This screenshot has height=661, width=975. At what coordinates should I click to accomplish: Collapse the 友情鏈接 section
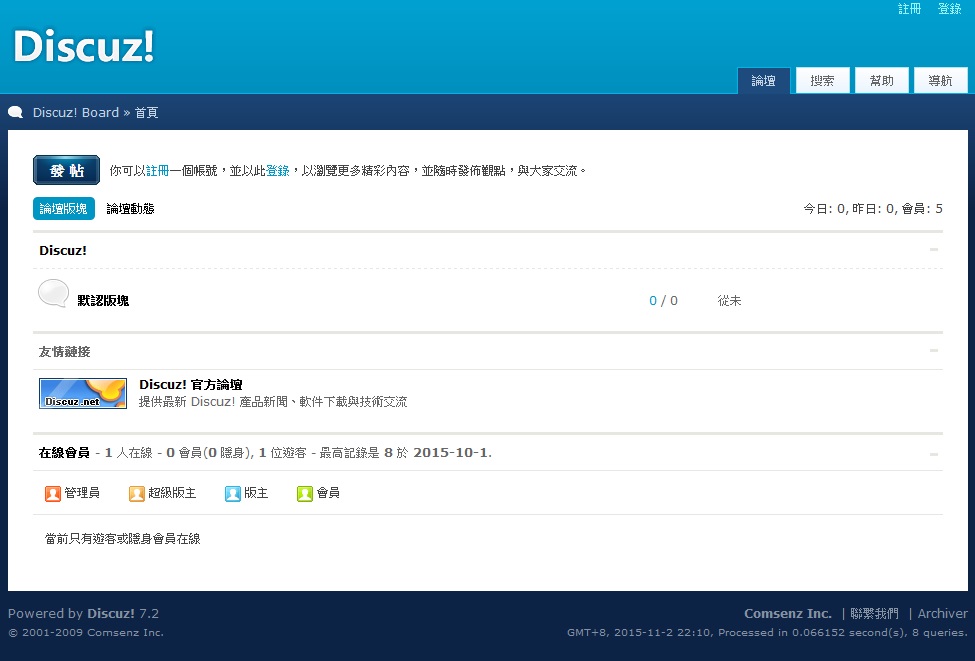pyautogui.click(x=933, y=351)
